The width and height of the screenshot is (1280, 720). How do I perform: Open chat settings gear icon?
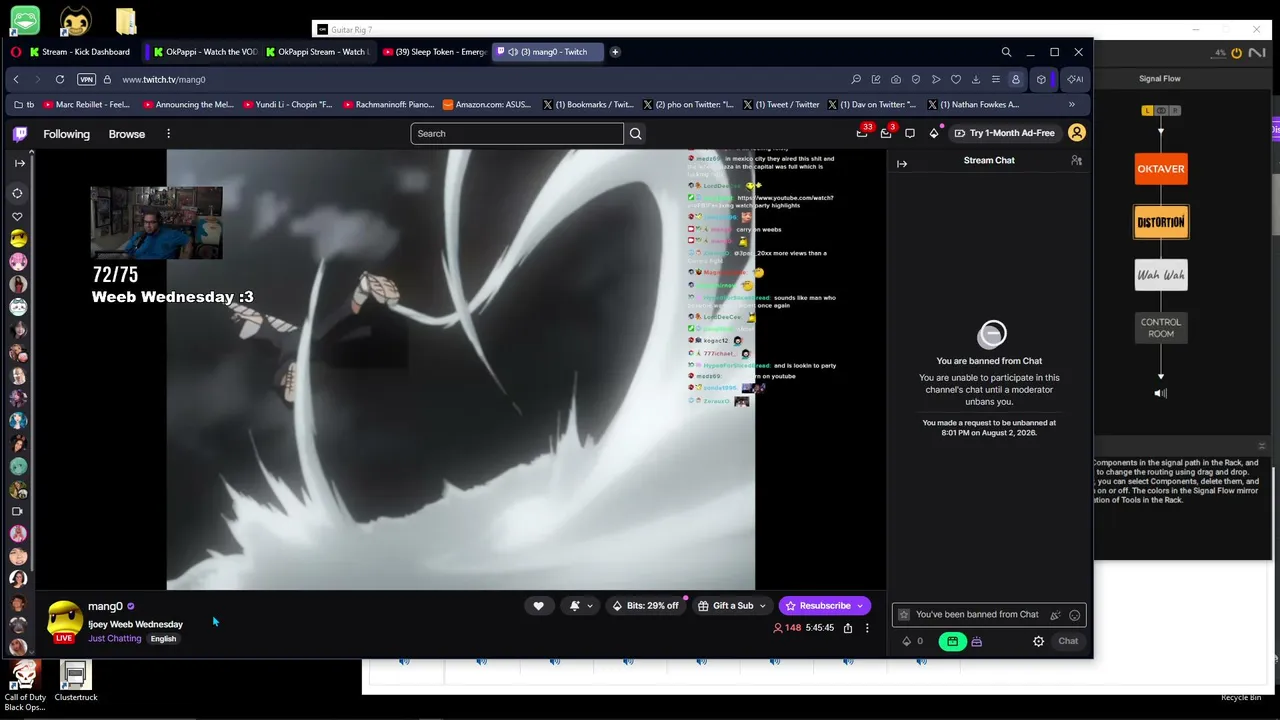point(1038,641)
